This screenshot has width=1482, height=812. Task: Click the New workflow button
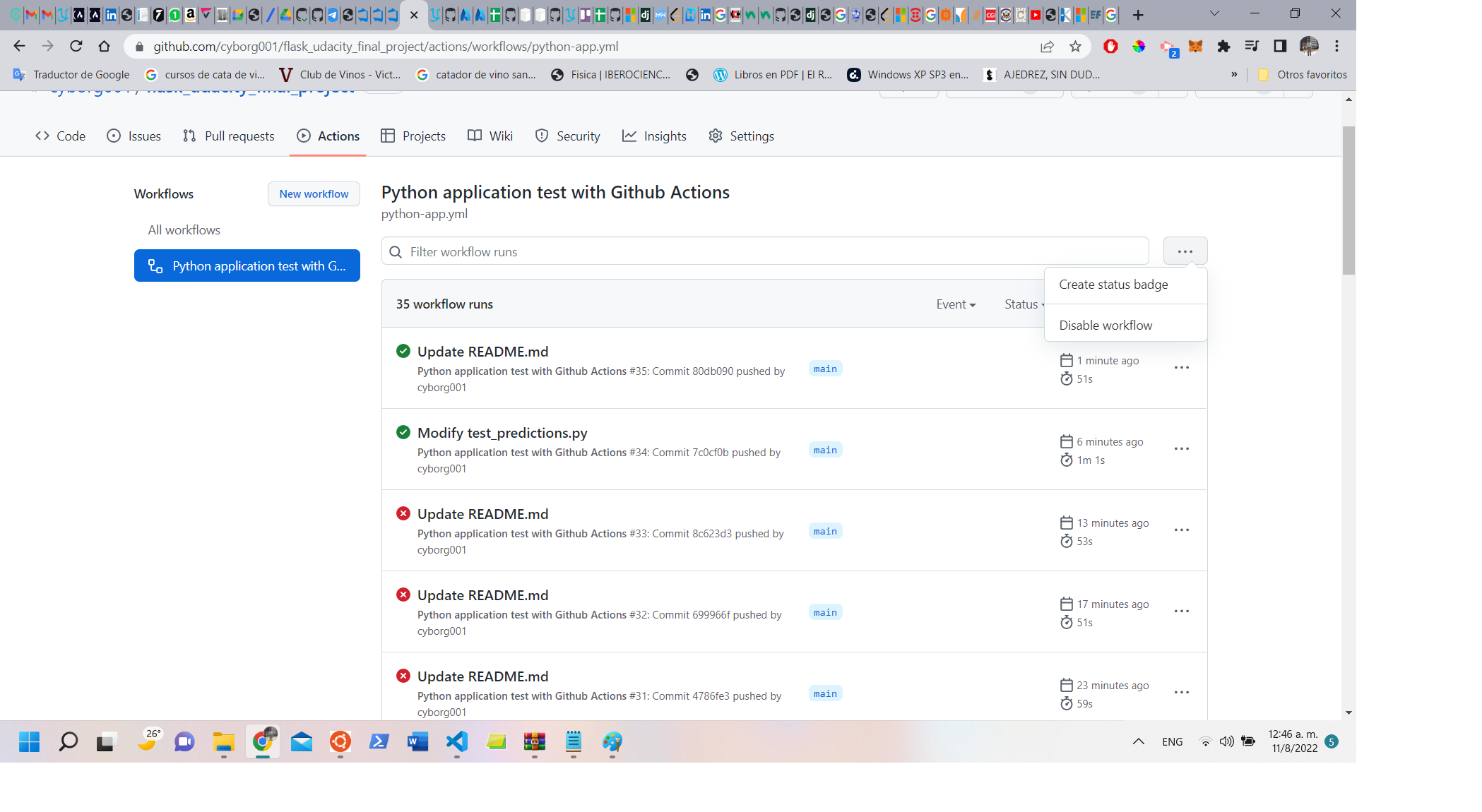coord(314,193)
